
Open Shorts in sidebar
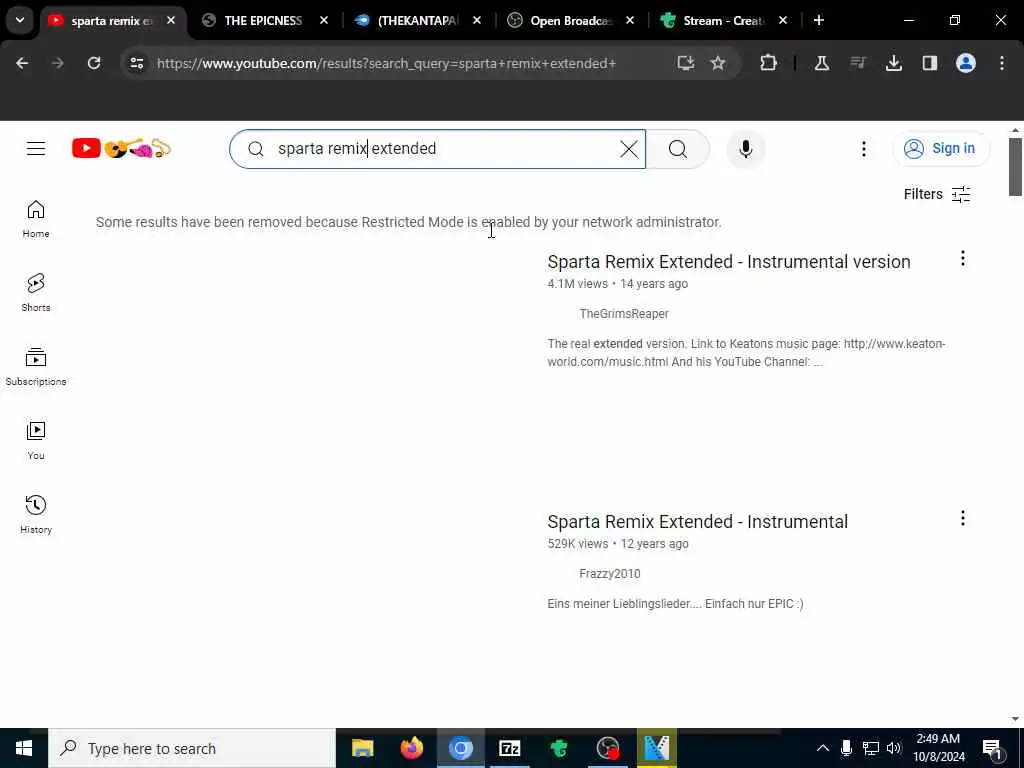click(36, 293)
